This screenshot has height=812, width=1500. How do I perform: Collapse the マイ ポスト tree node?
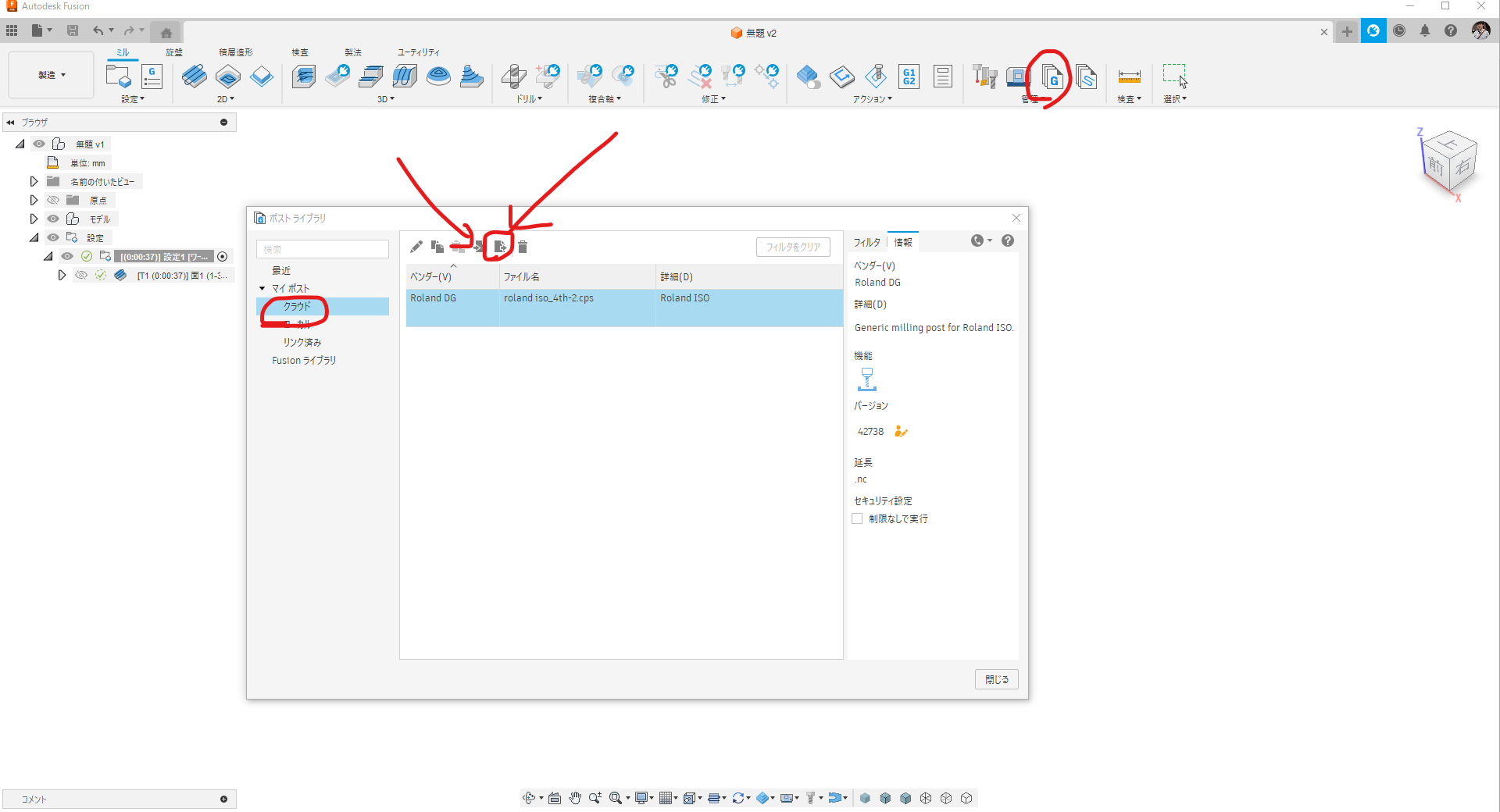[262, 288]
